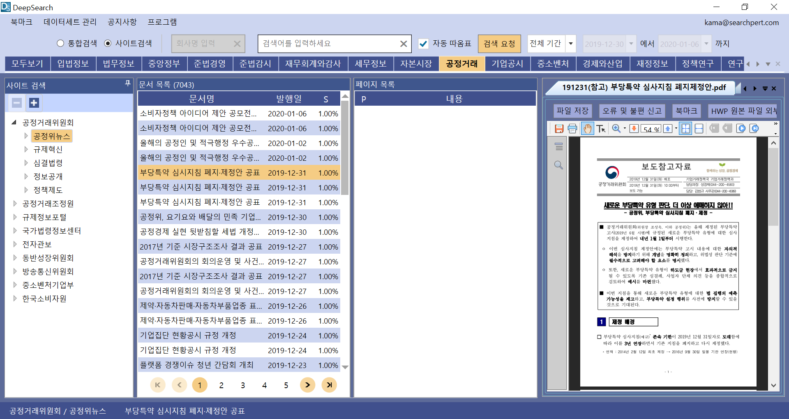Click the 파일 저장 button
The width and height of the screenshot is (789, 419).
click(571, 109)
